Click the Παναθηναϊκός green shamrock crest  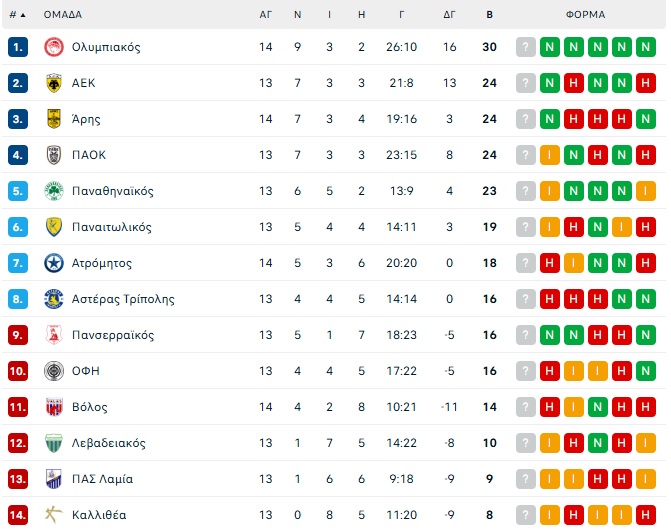coord(54,191)
